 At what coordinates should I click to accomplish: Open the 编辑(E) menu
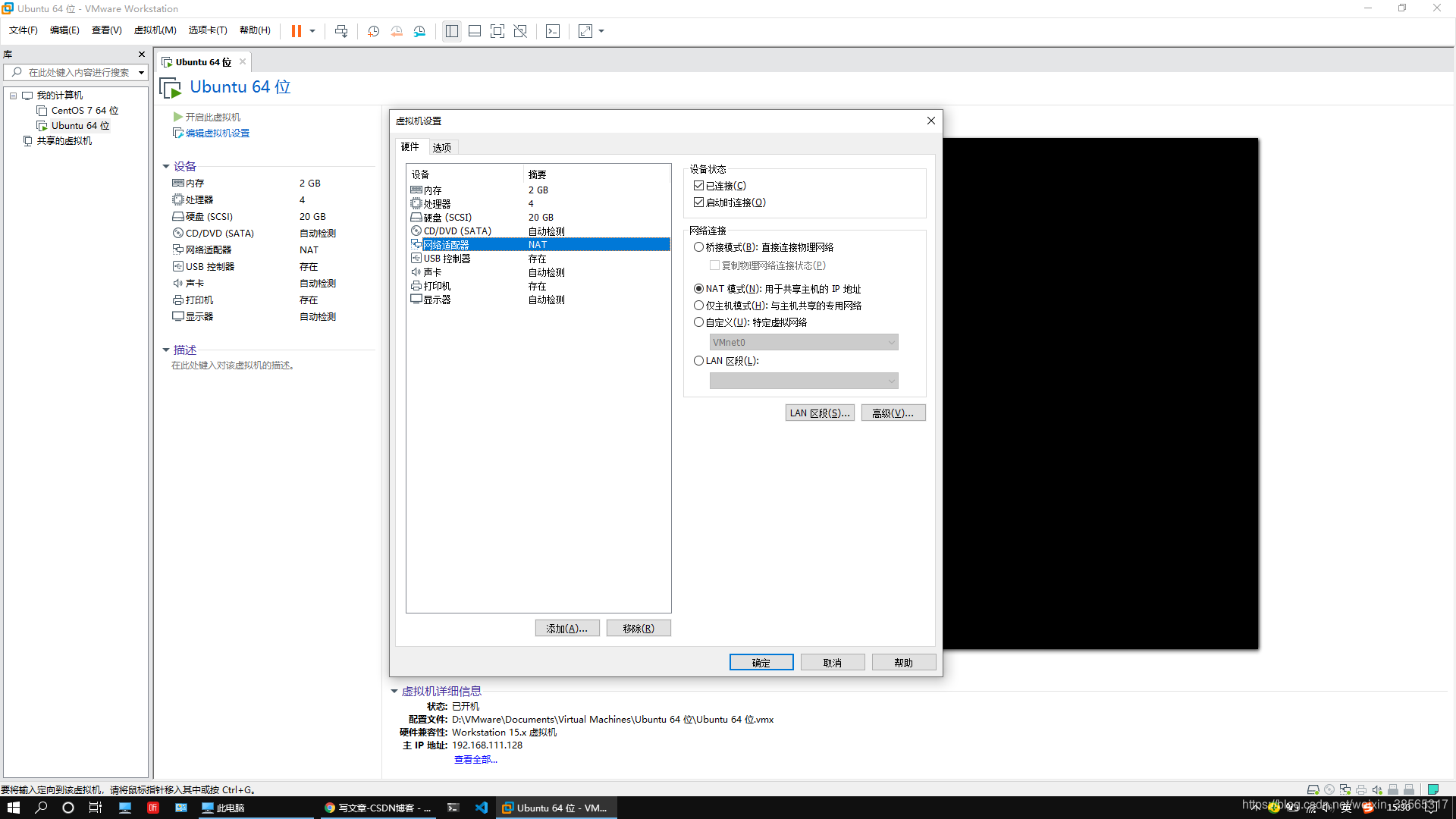64,30
